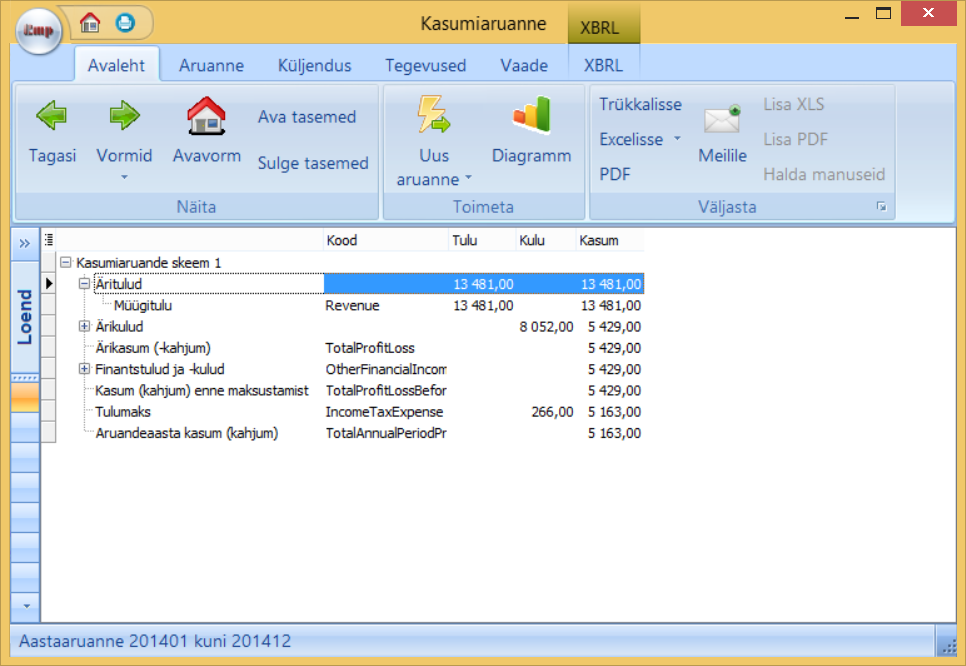
Task: Click the Ava tasemed button
Action: (306, 117)
